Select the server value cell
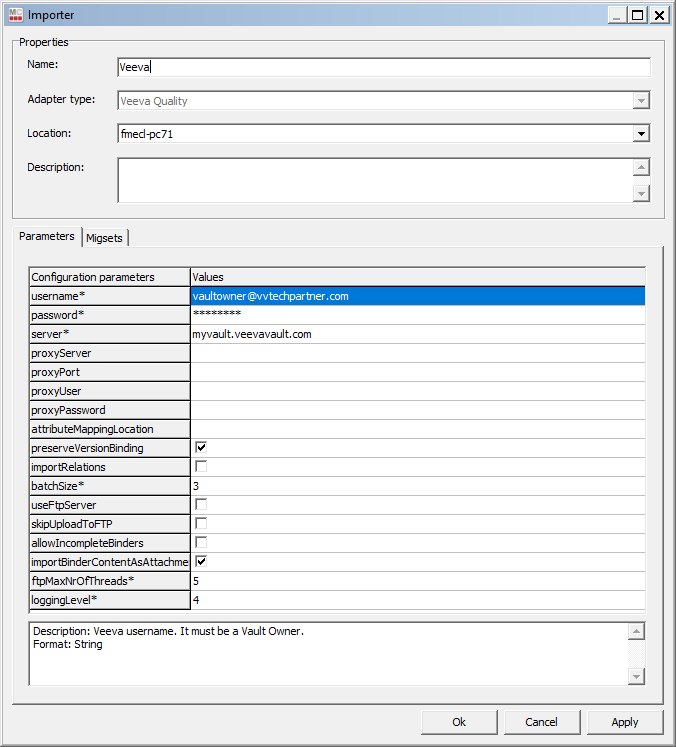This screenshot has height=747, width=676. (417, 334)
